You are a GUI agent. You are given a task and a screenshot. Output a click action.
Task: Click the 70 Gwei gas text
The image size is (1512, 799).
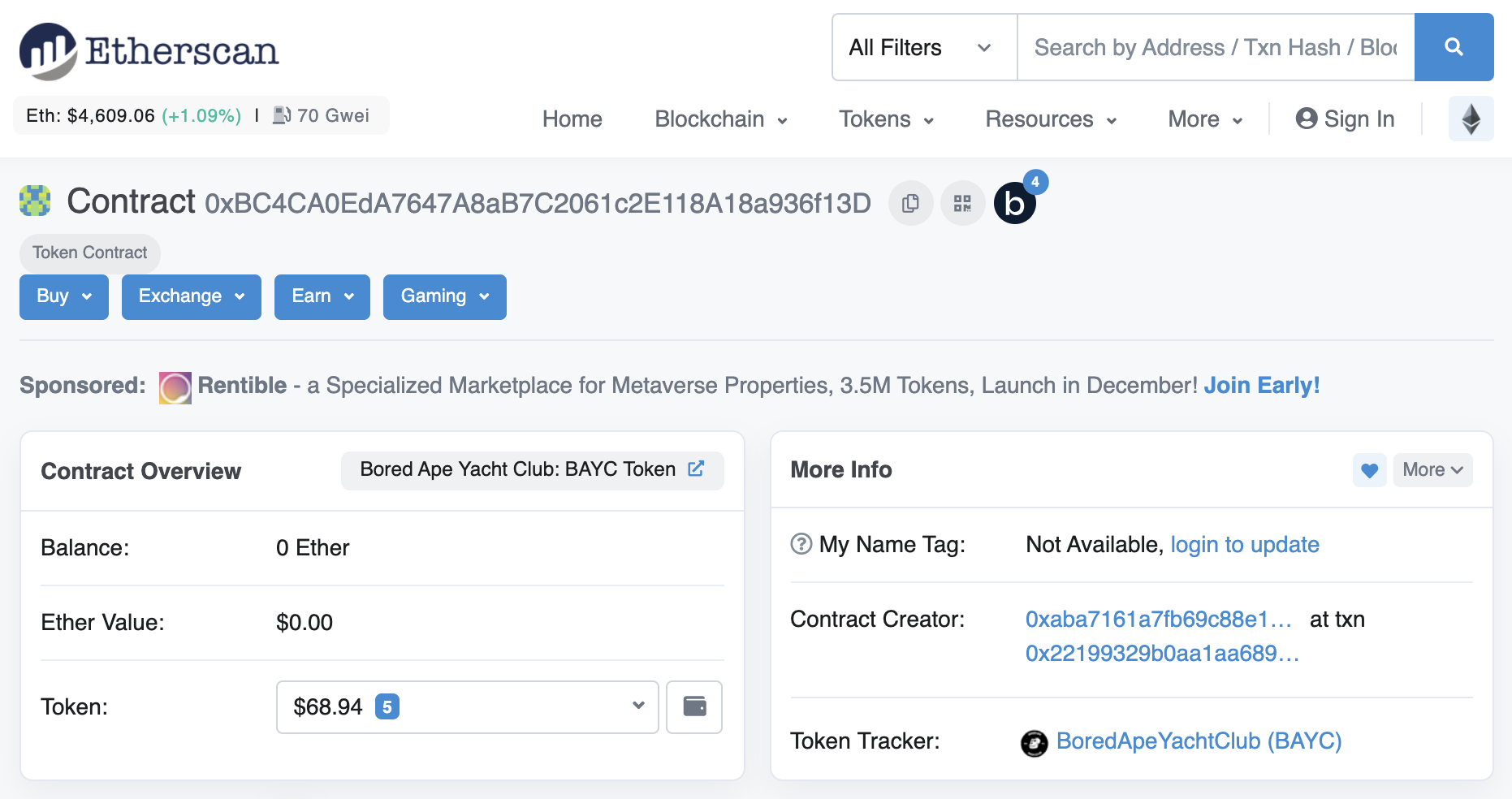(x=333, y=115)
